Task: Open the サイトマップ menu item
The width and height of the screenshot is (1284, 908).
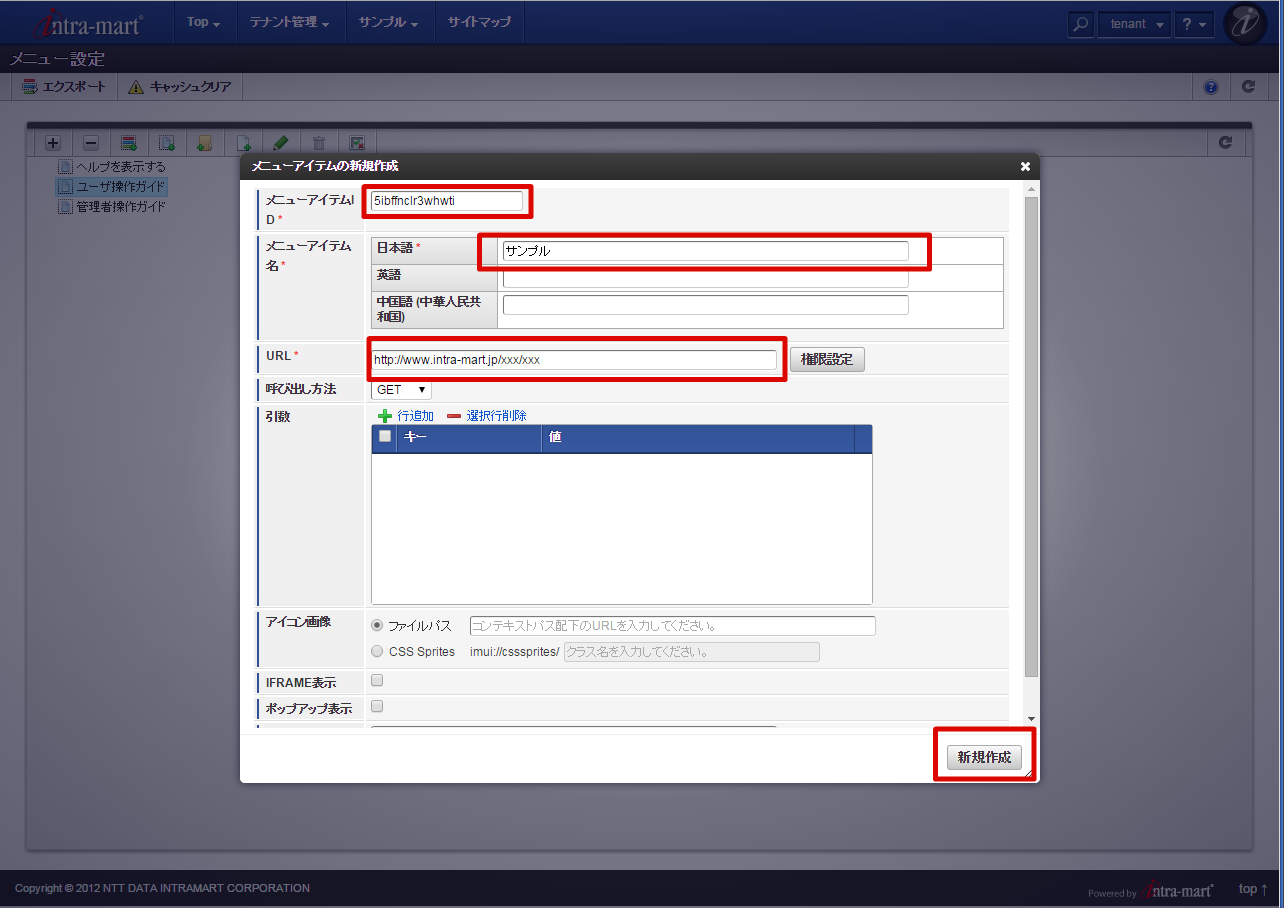Action: pos(479,23)
